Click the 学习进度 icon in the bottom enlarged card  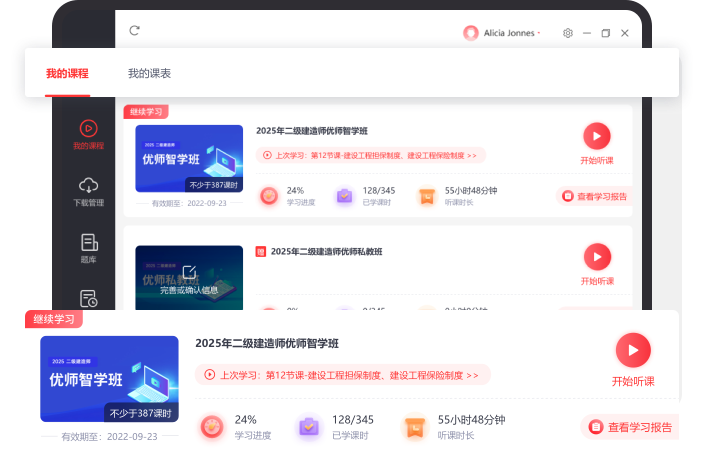pos(211,427)
